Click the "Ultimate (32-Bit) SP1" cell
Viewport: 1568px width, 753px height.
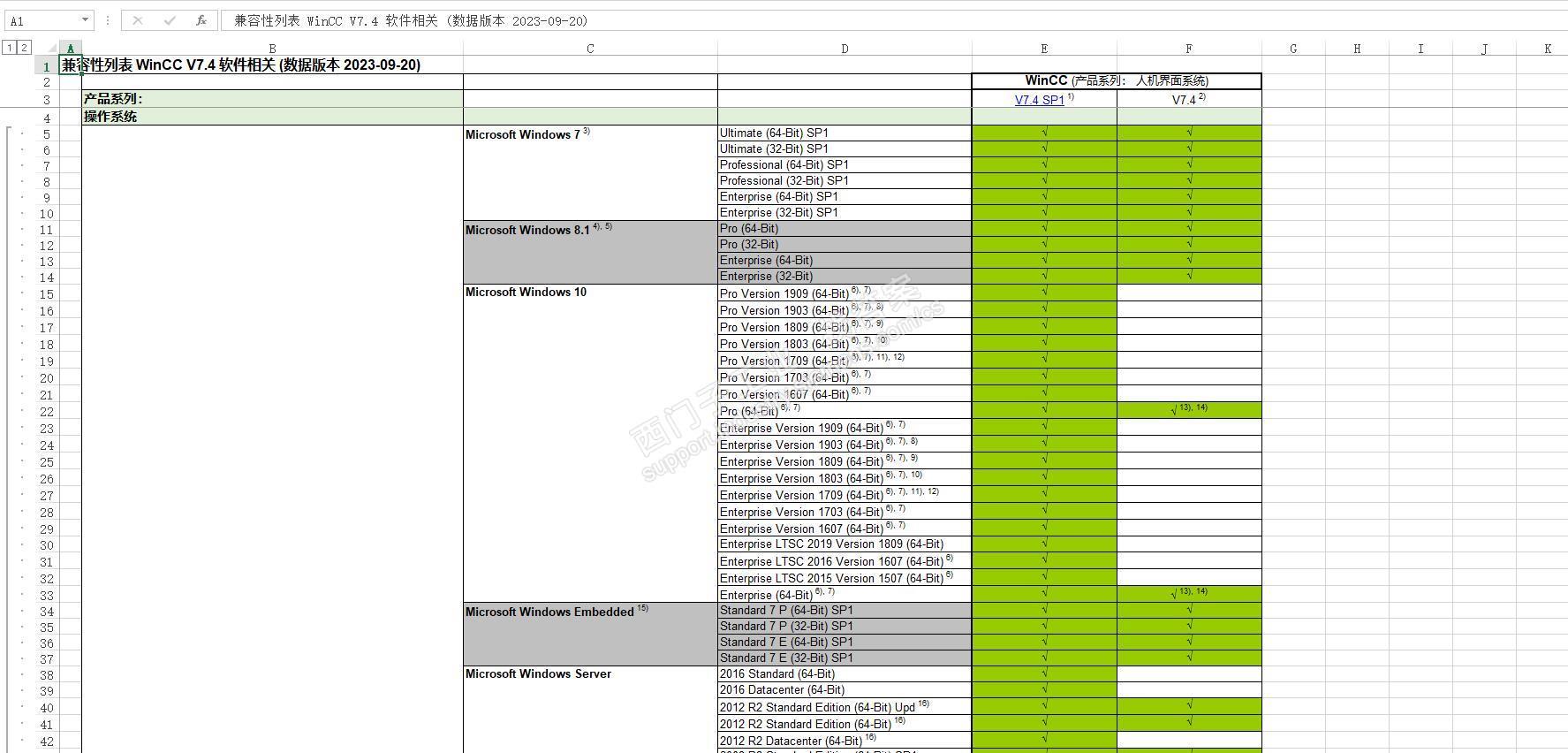[845, 149]
